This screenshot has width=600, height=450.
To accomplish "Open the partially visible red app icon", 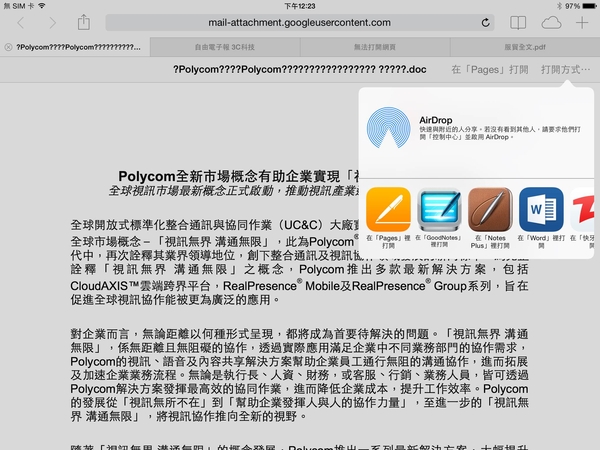I will coord(582,209).
